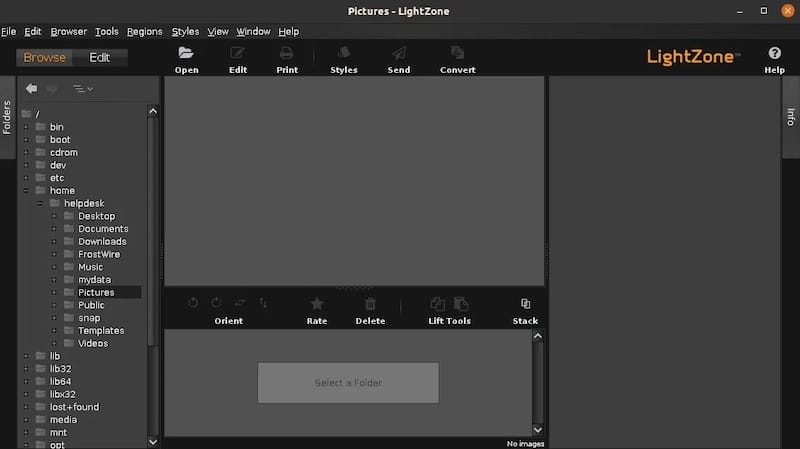The width and height of the screenshot is (800, 449).
Task: Click the No images status text
Action: pos(526,444)
